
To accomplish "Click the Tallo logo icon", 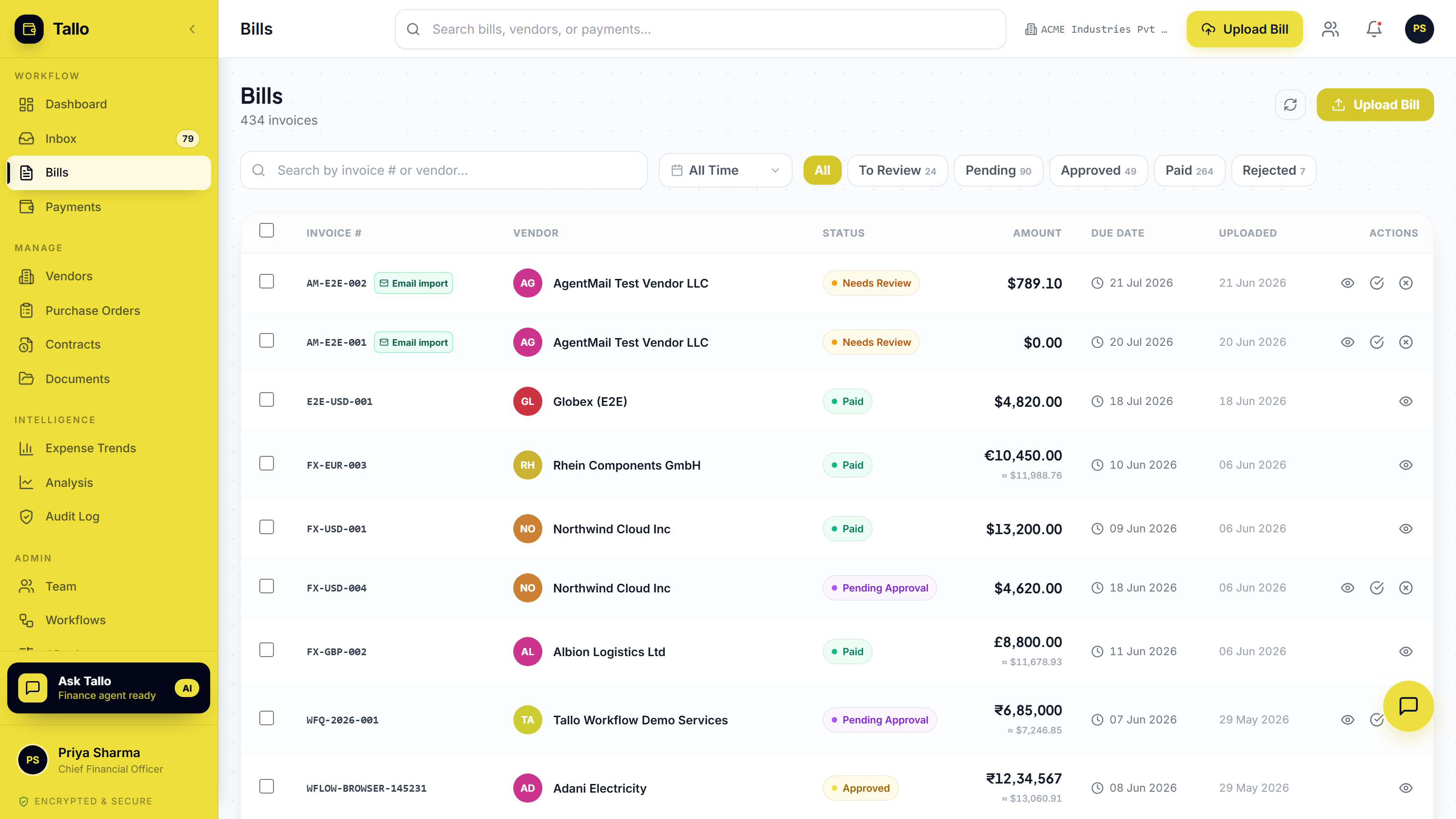I will (29, 29).
